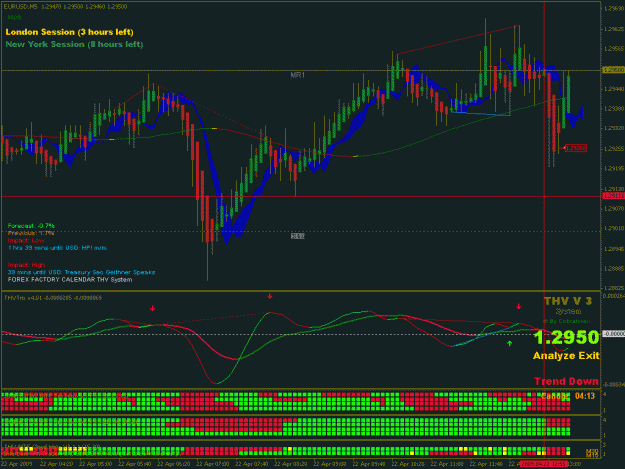Viewport: 625px width, 469px height.
Task: Click the large green 1.2950 price readout
Action: coord(566,338)
